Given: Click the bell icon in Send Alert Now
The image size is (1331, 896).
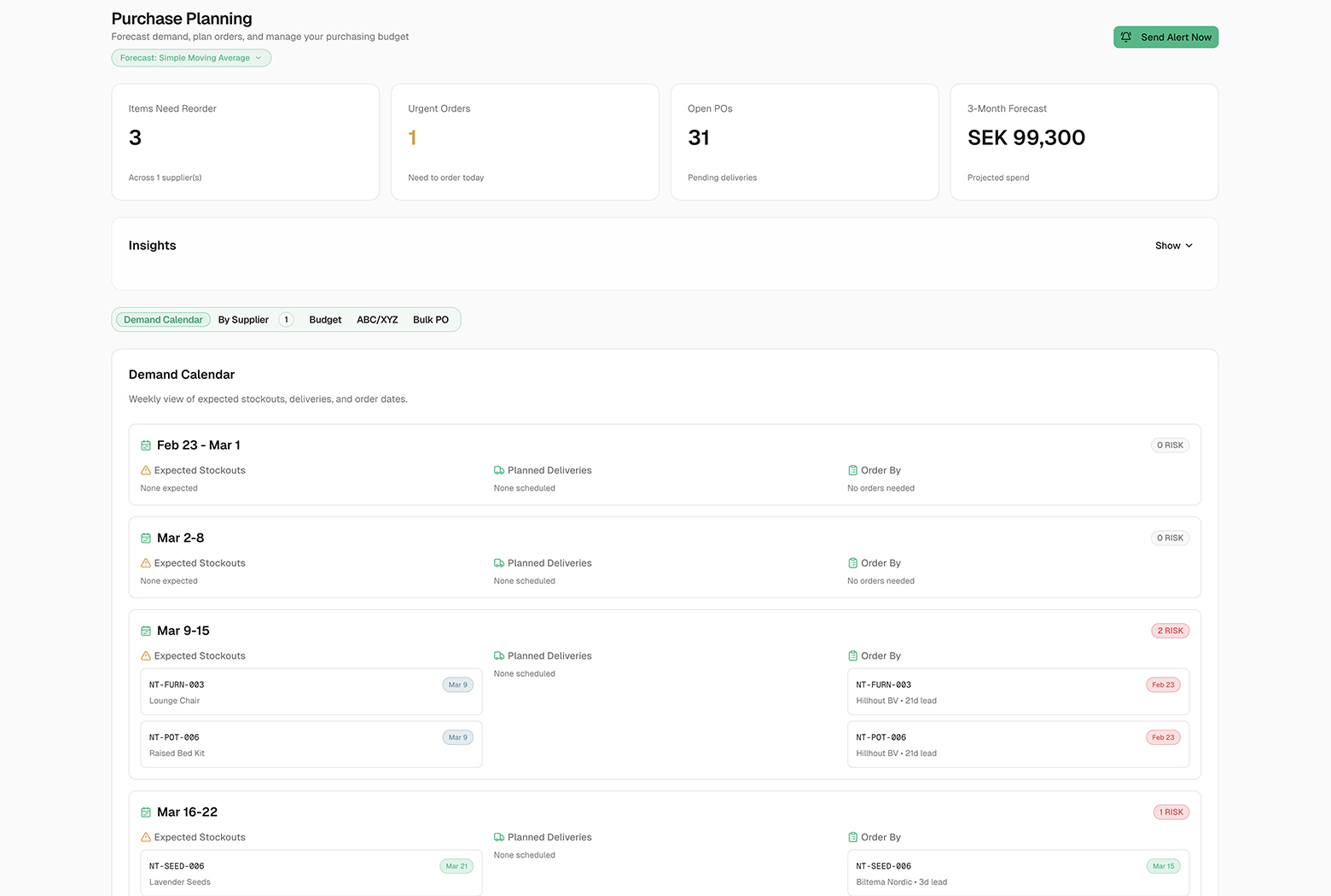Looking at the screenshot, I should [x=1126, y=37].
